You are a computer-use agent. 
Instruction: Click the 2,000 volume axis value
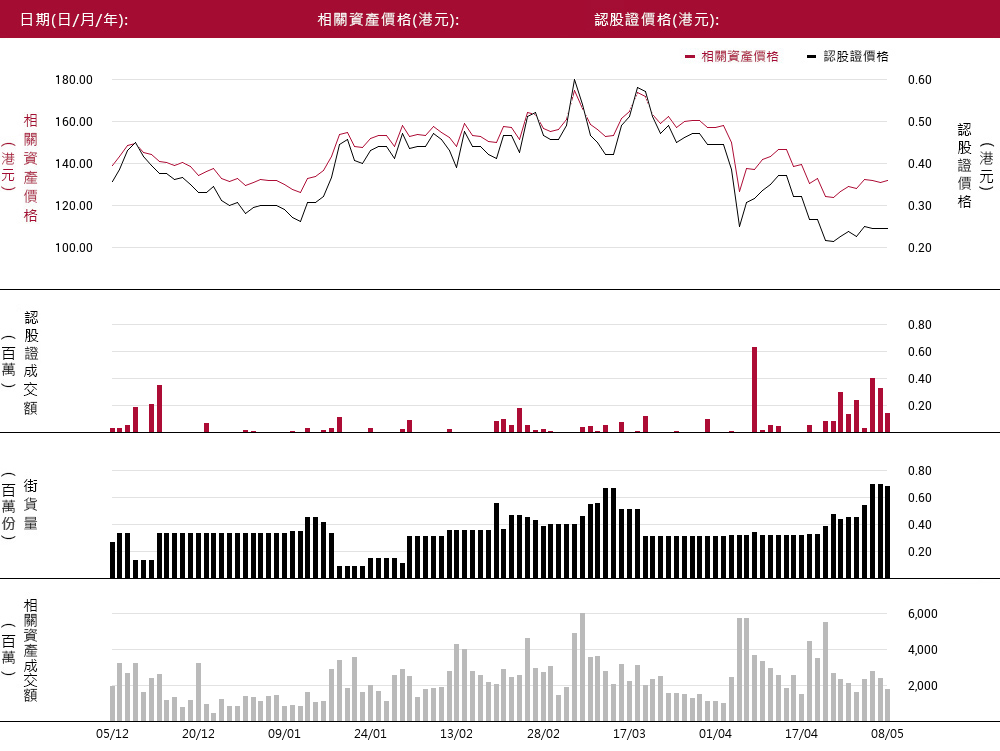(x=923, y=686)
